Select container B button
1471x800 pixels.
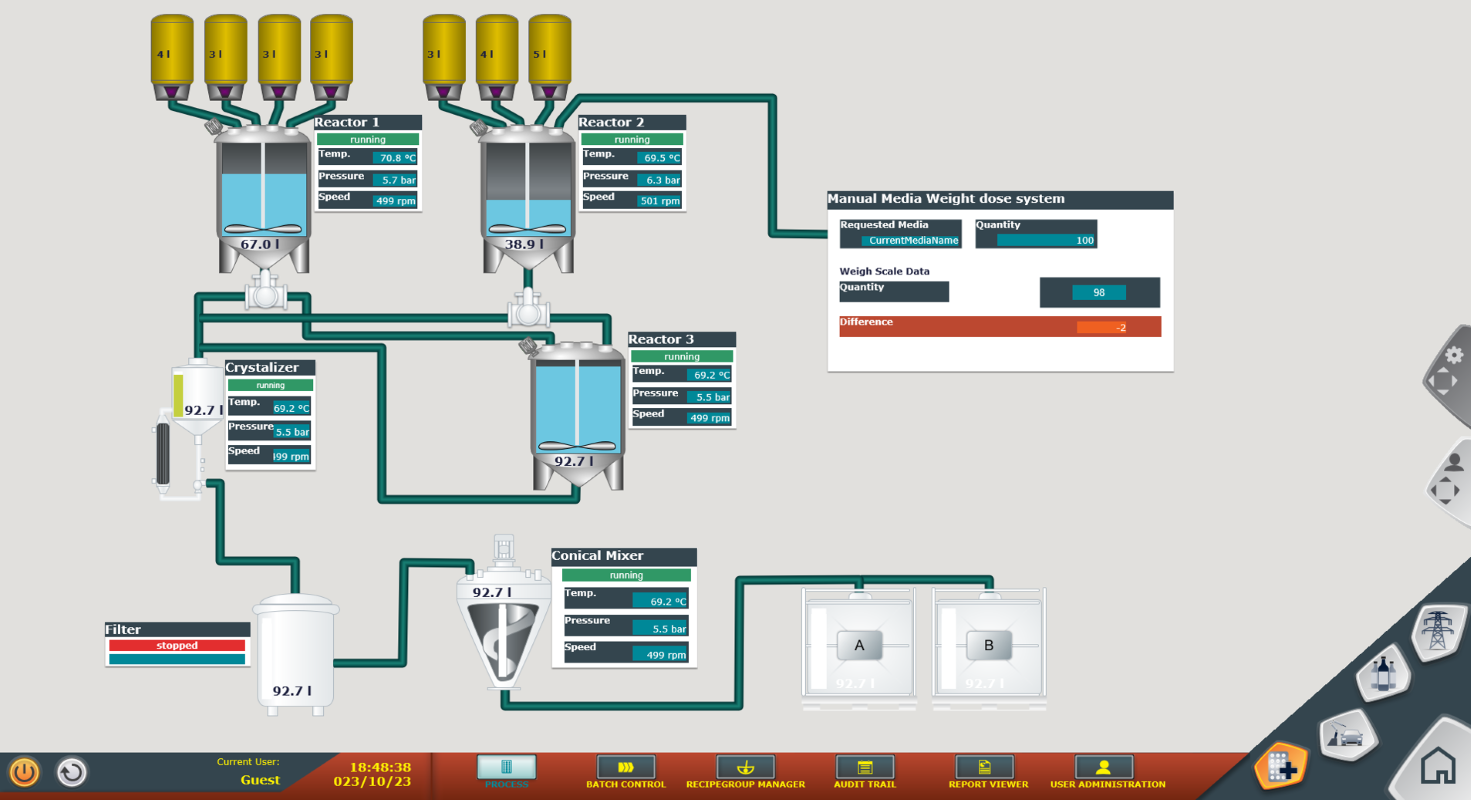pyautogui.click(x=989, y=646)
